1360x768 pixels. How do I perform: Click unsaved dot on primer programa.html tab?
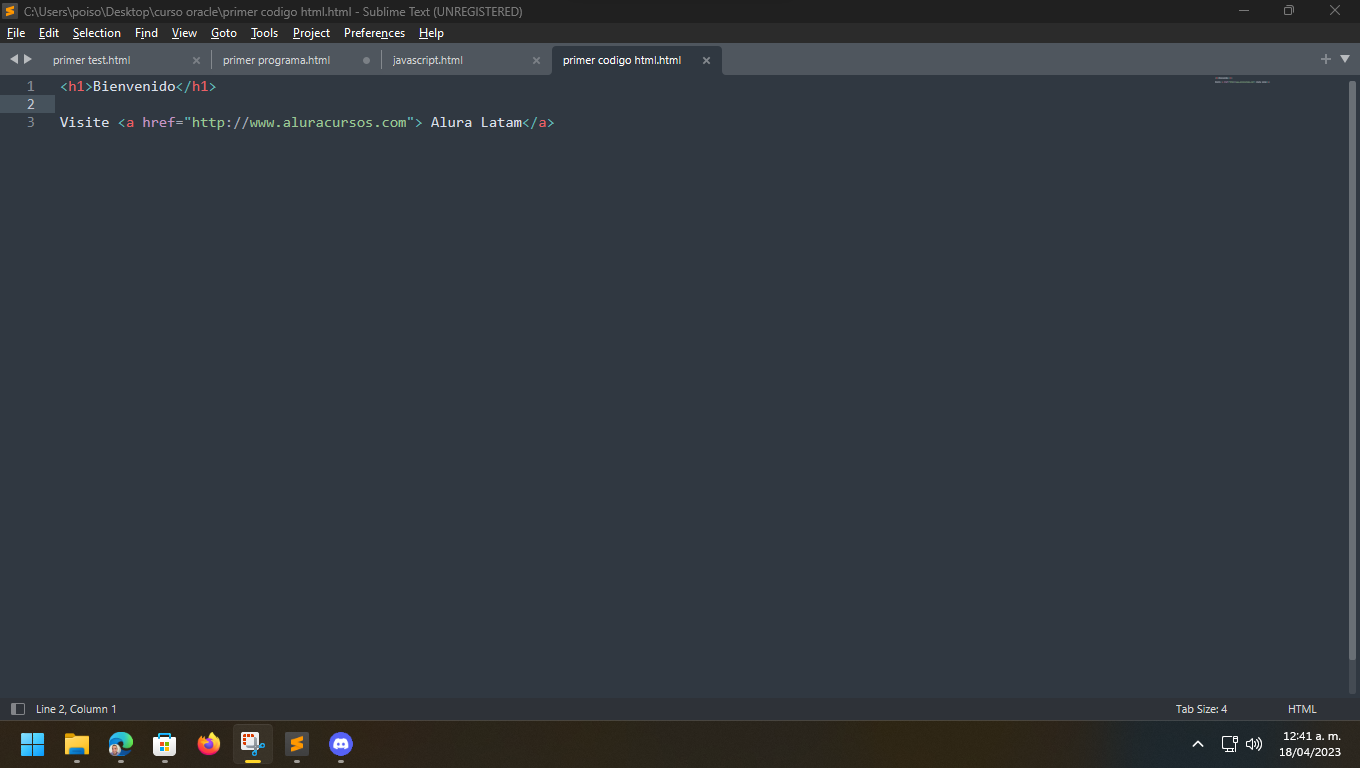click(x=366, y=60)
